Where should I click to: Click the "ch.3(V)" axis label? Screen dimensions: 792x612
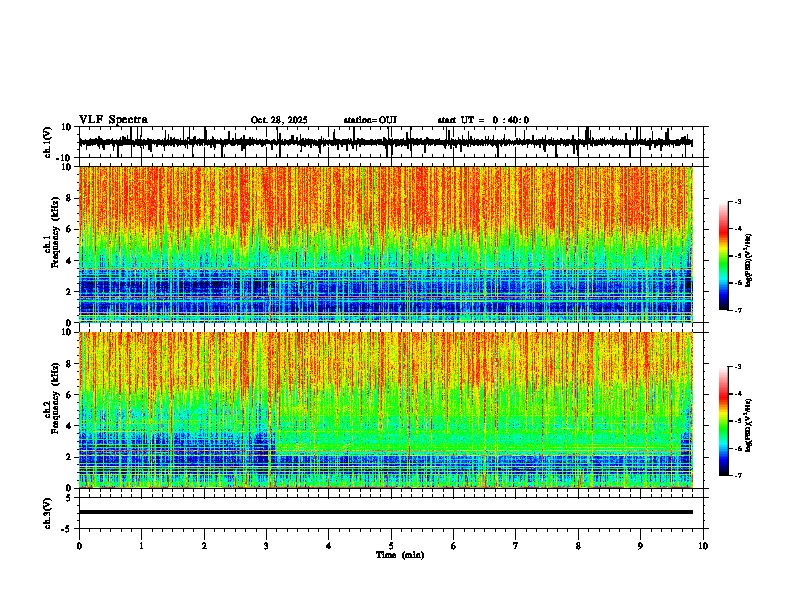click(x=48, y=513)
